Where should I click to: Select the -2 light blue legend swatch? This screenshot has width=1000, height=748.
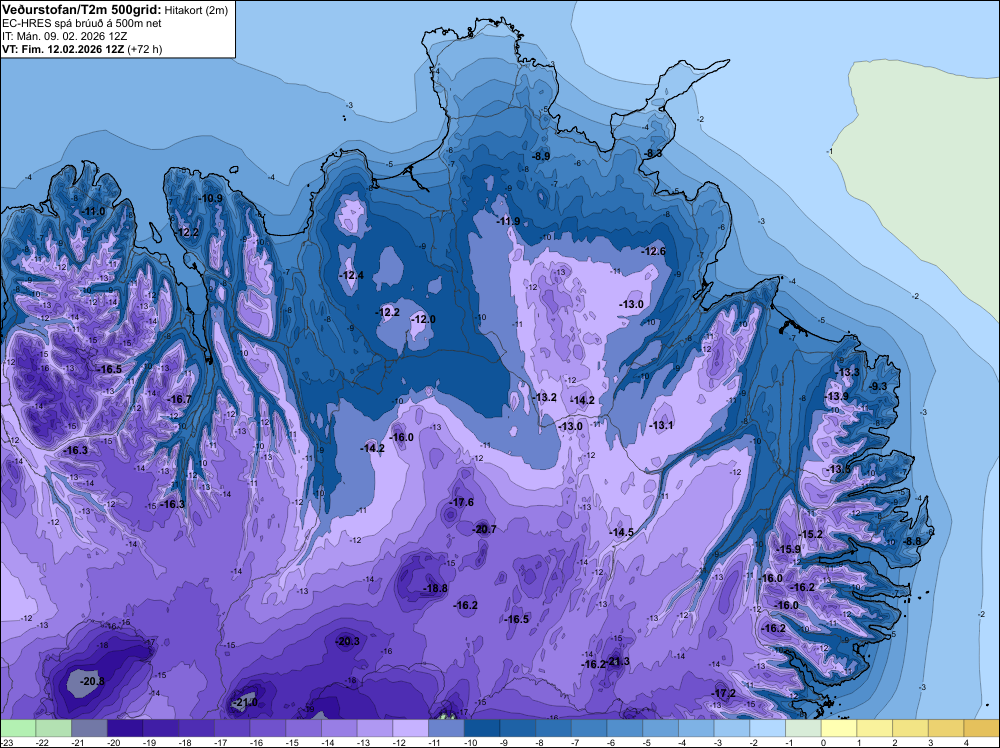(x=768, y=728)
